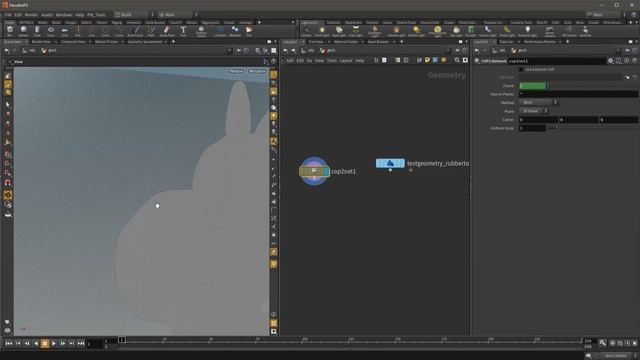Expand the scene view path dropdown arrow
640x360 pixels.
tap(229, 51)
